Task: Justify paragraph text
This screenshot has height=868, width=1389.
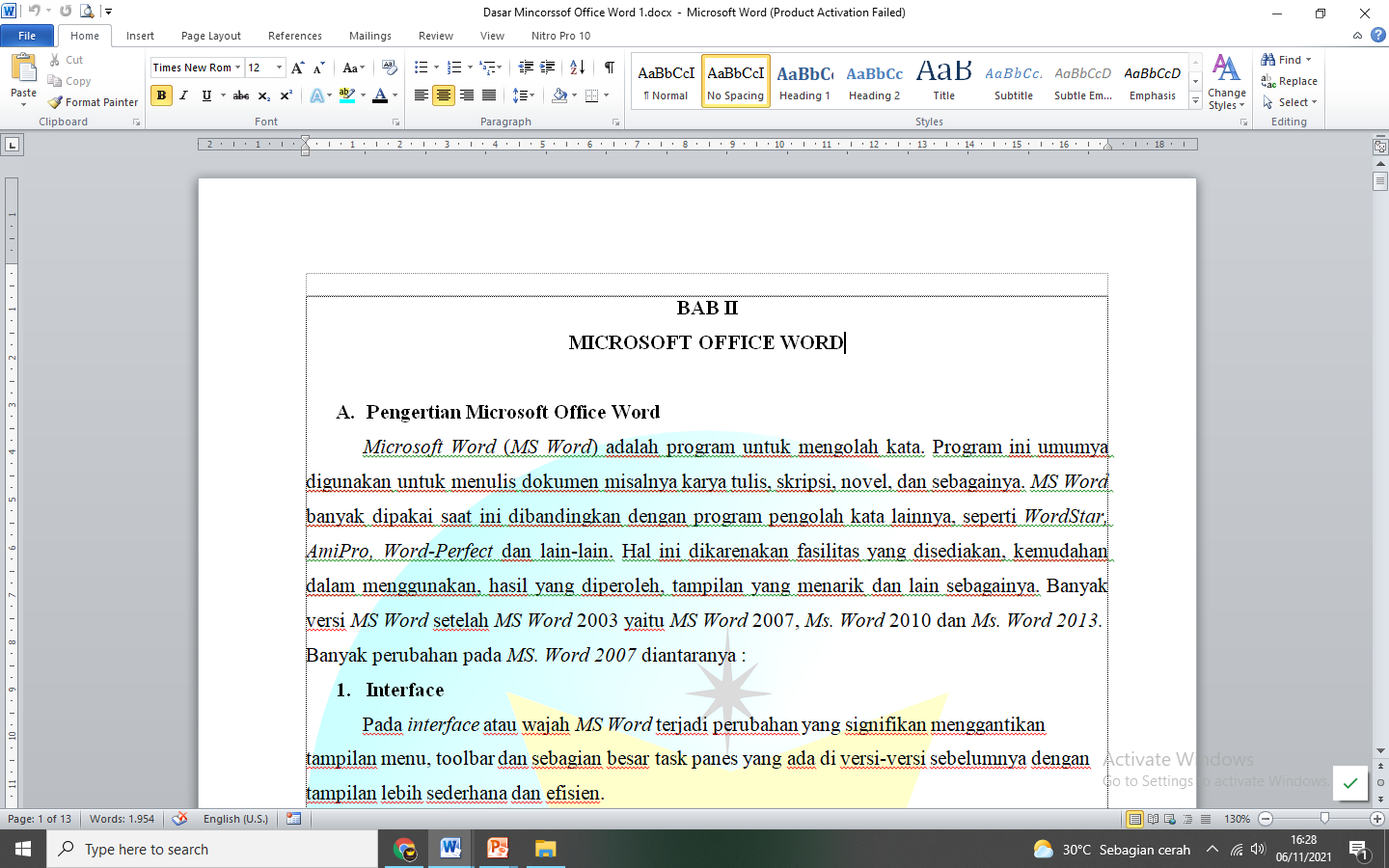Action: (x=489, y=95)
